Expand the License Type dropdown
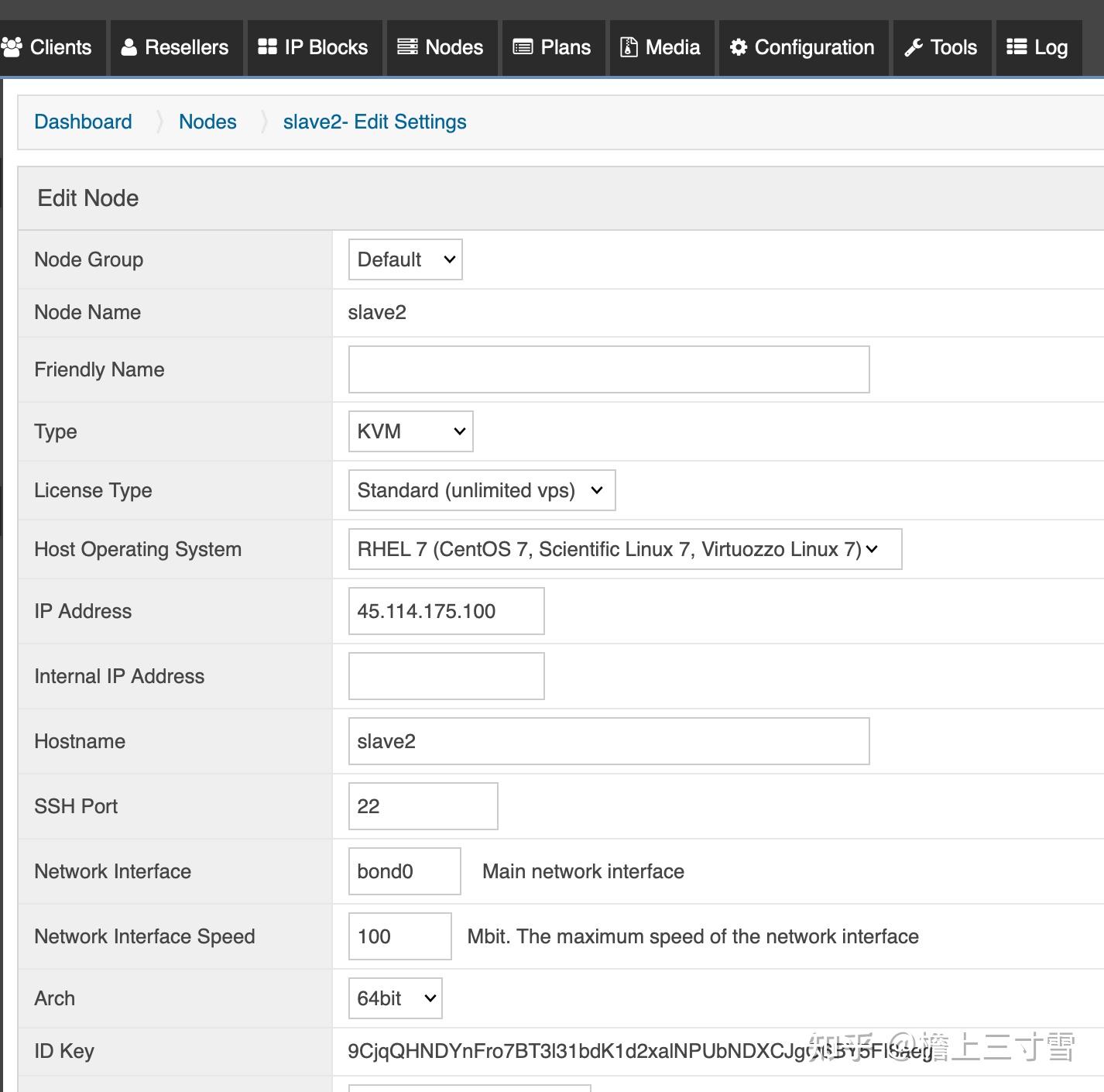Image resolution: width=1104 pixels, height=1092 pixels. coord(481,490)
